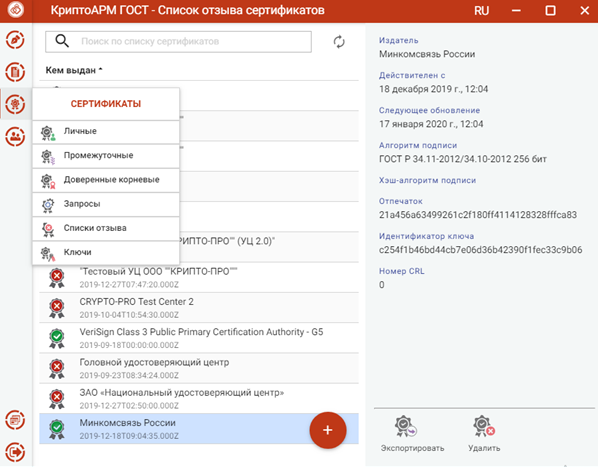598x467 pixels.
Task: Close the КриптоАРМ window
Action: coord(585,10)
